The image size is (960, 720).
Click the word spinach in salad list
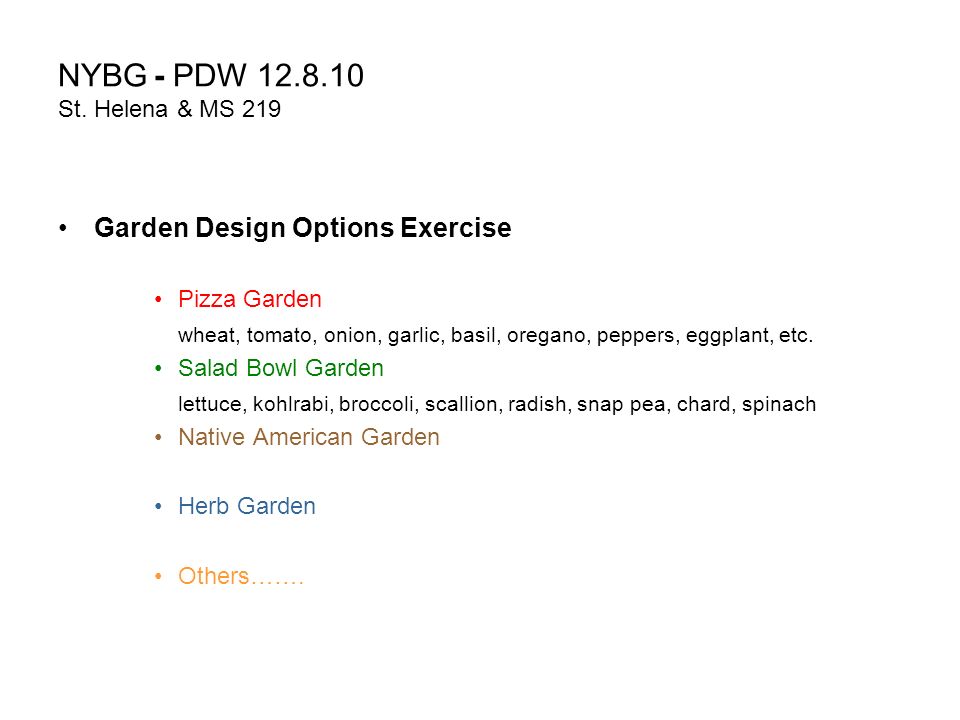pyautogui.click(x=779, y=405)
